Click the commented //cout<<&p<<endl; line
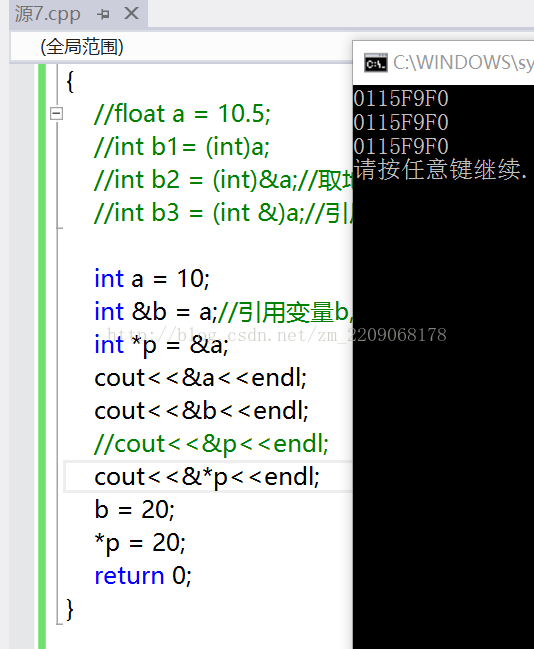534x649 pixels. point(212,444)
